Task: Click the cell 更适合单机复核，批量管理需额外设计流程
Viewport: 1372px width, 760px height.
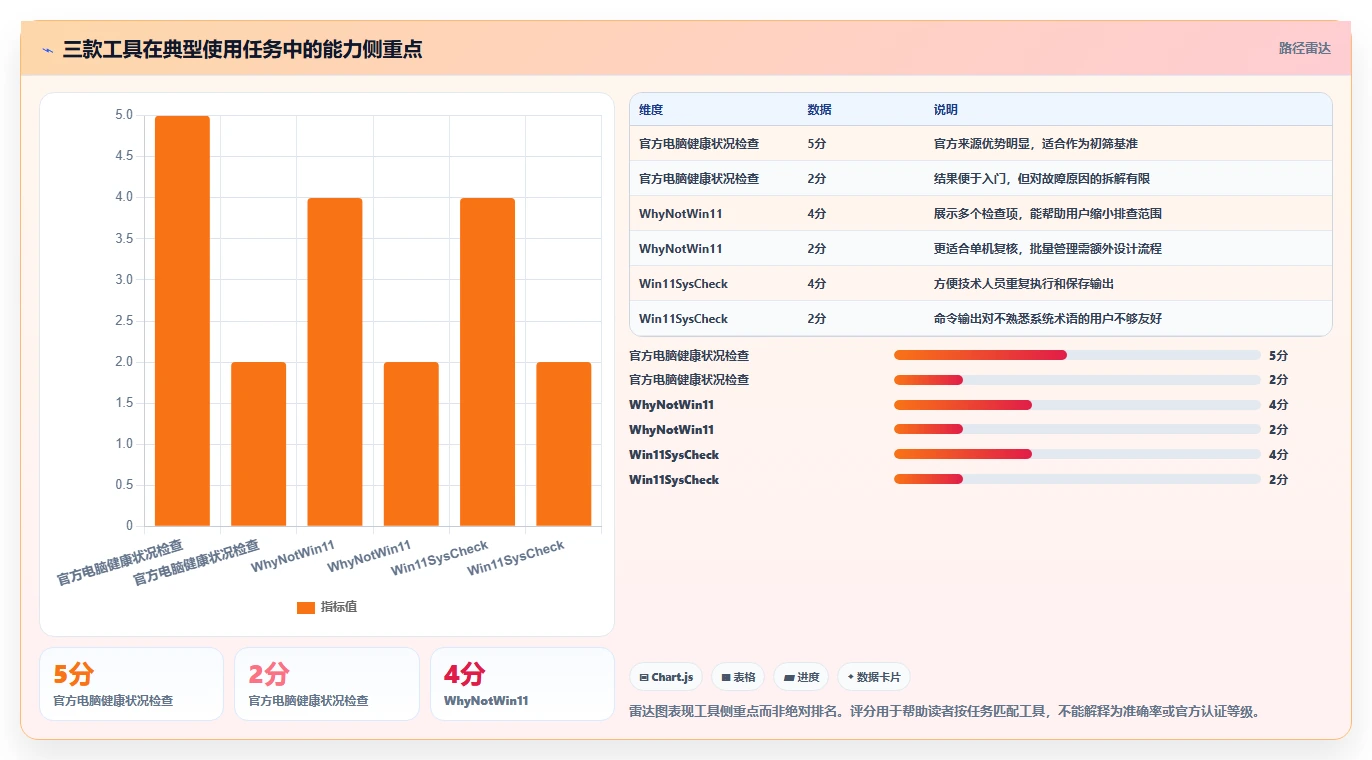Action: click(x=1048, y=249)
